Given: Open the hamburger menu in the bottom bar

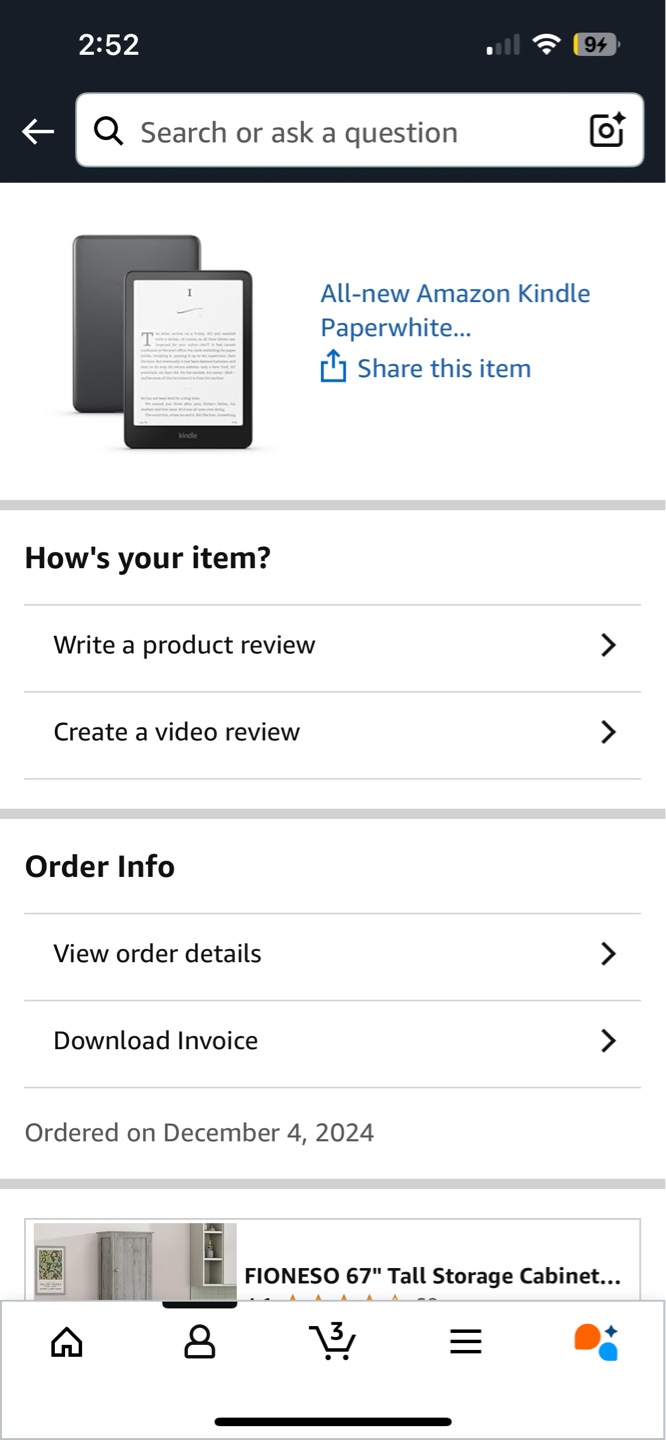Looking at the screenshot, I should [x=465, y=1341].
